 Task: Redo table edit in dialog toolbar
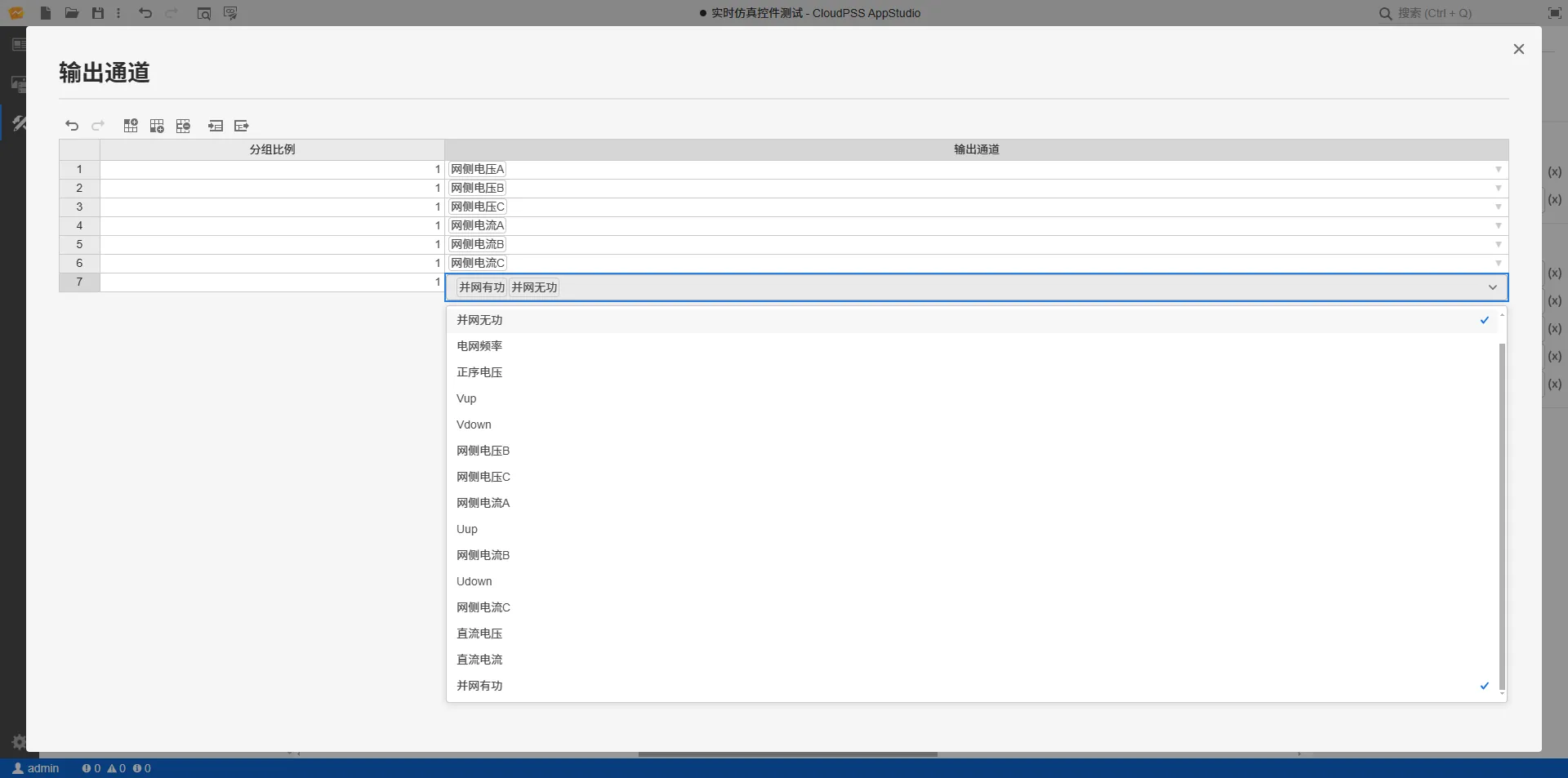[x=98, y=126]
